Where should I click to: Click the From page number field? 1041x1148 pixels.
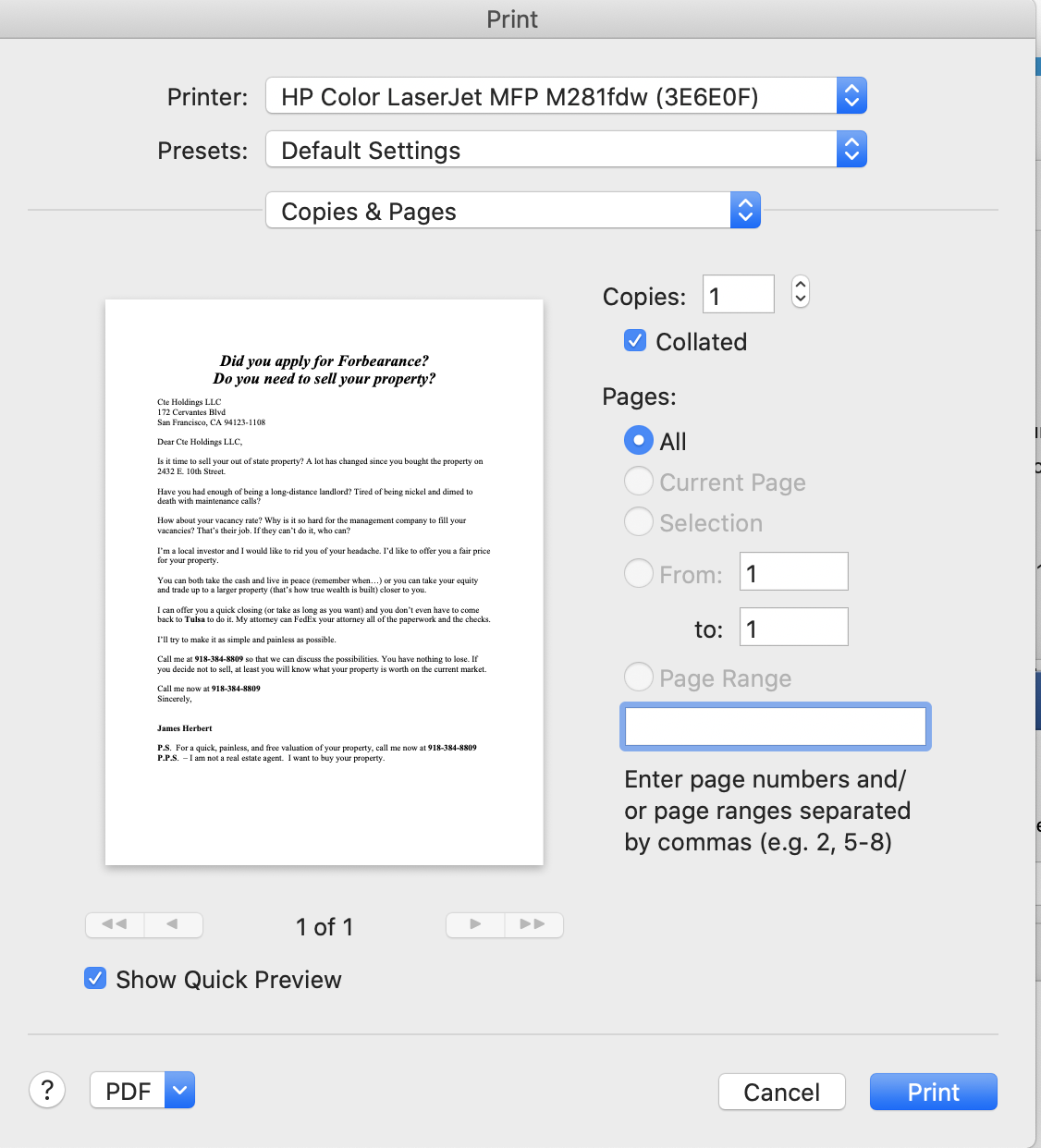point(792,571)
